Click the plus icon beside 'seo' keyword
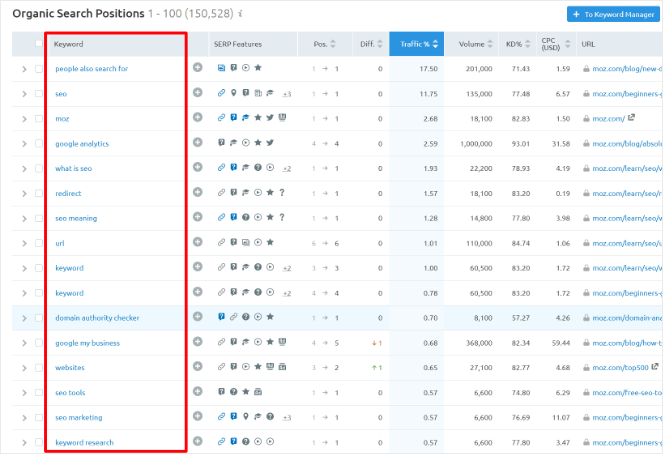Screen dimensions: 663x454 (197, 93)
